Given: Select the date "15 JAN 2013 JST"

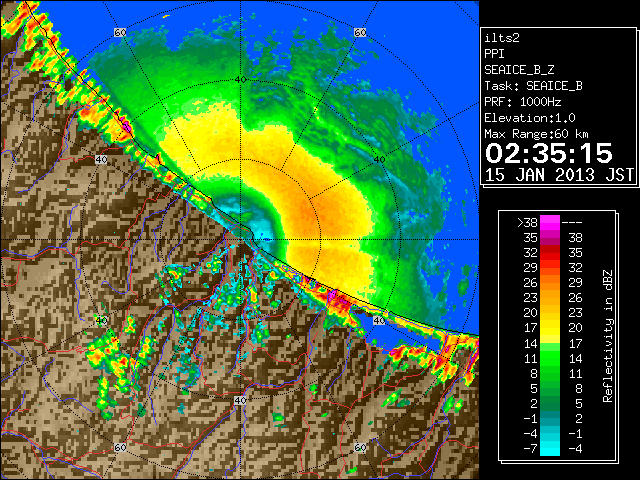Looking at the screenshot, I should coord(559,175).
